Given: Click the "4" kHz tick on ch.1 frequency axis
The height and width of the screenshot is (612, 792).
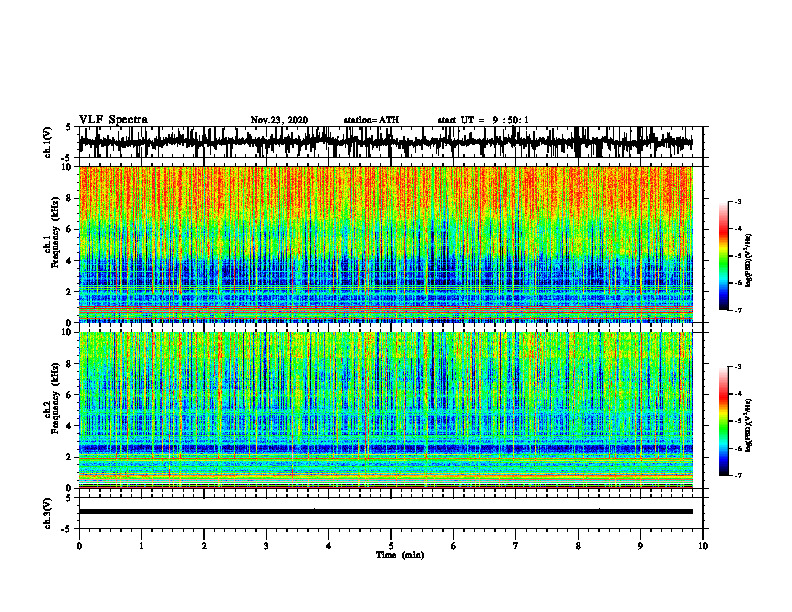Looking at the screenshot, I should (x=70, y=261).
